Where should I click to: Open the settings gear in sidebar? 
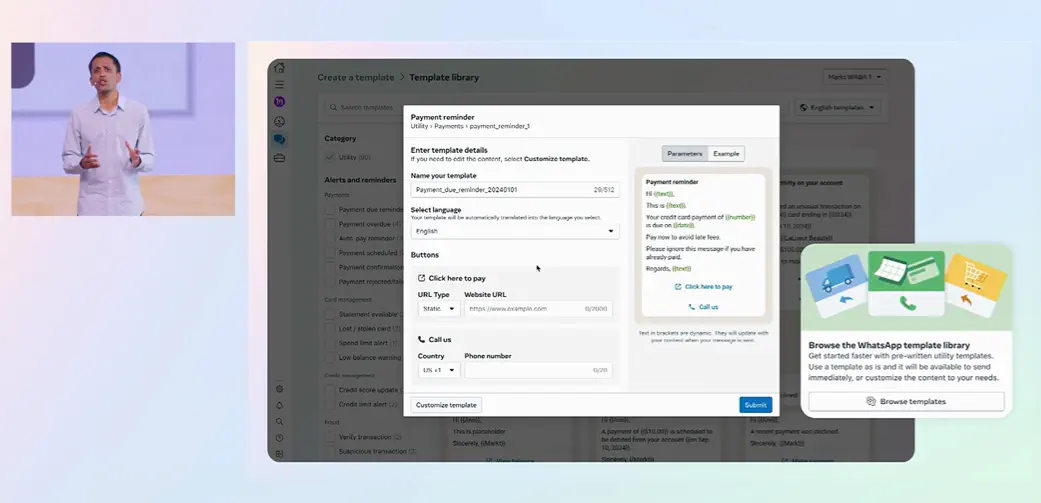click(280, 389)
